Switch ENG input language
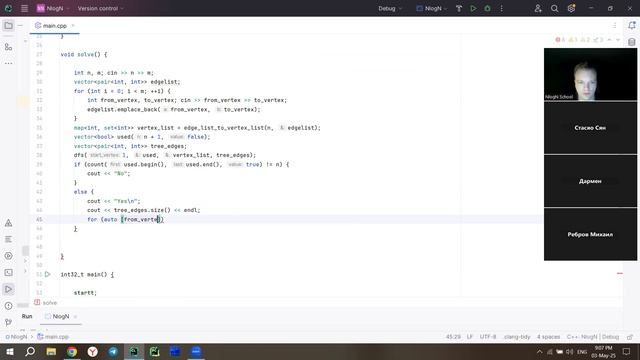 click(582, 351)
